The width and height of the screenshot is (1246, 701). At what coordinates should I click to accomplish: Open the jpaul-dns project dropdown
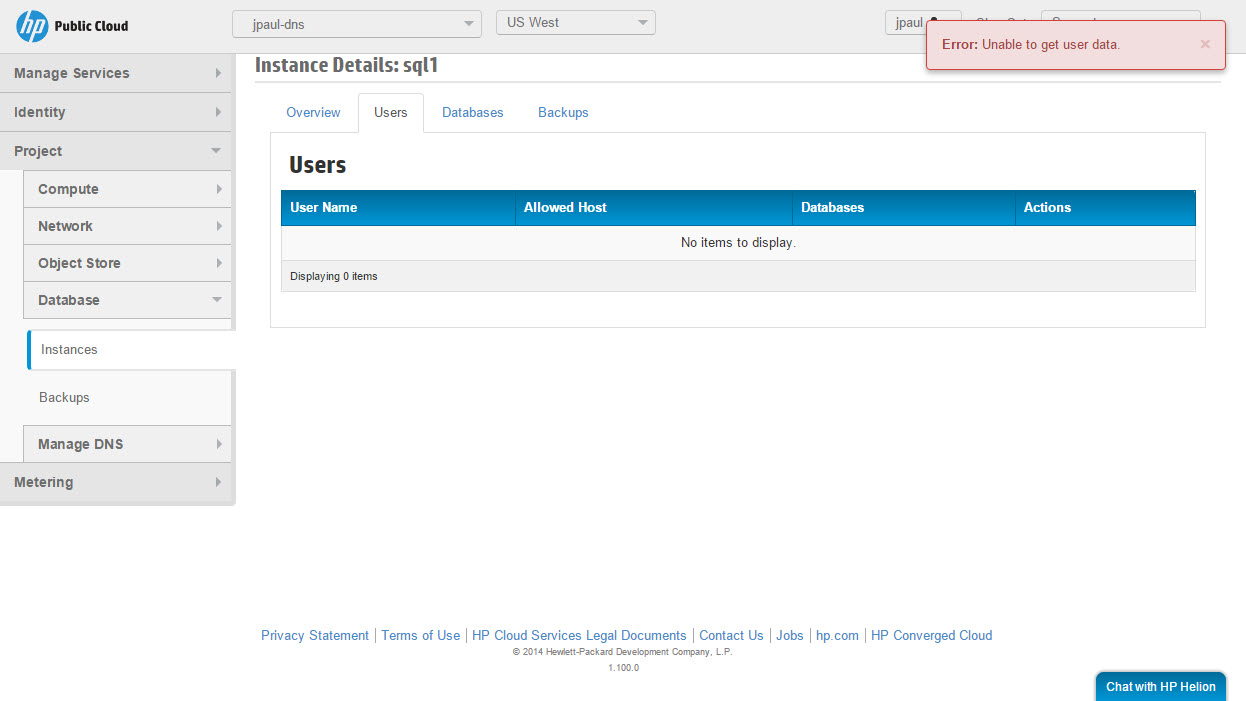[x=357, y=23]
